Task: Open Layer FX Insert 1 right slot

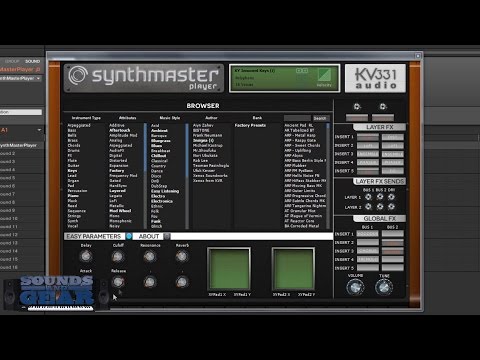Action: coord(393,137)
